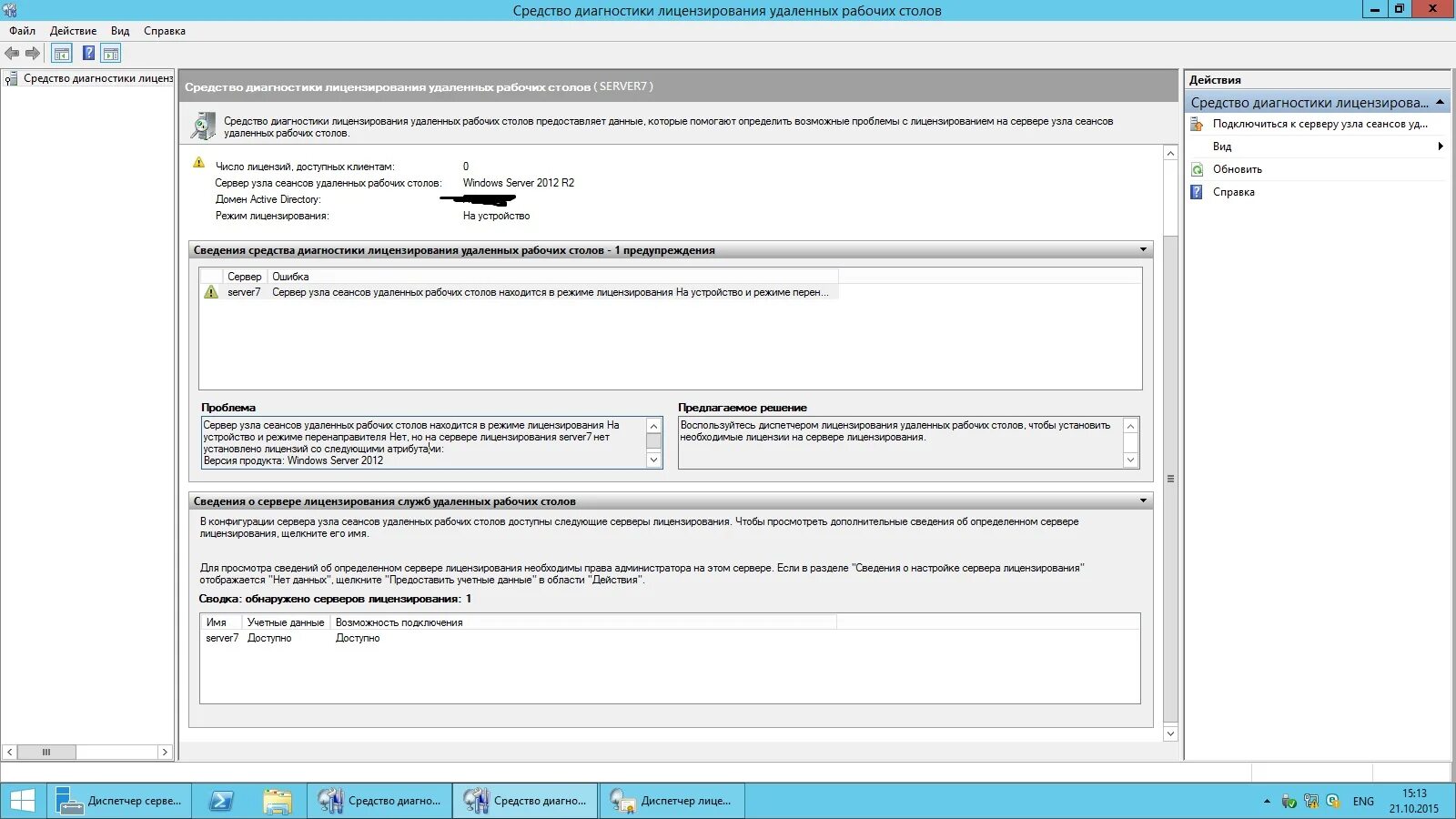This screenshot has width=1456, height=819.
Task: Select the Средство диагностики tree node
Action: pyautogui.click(x=97, y=79)
